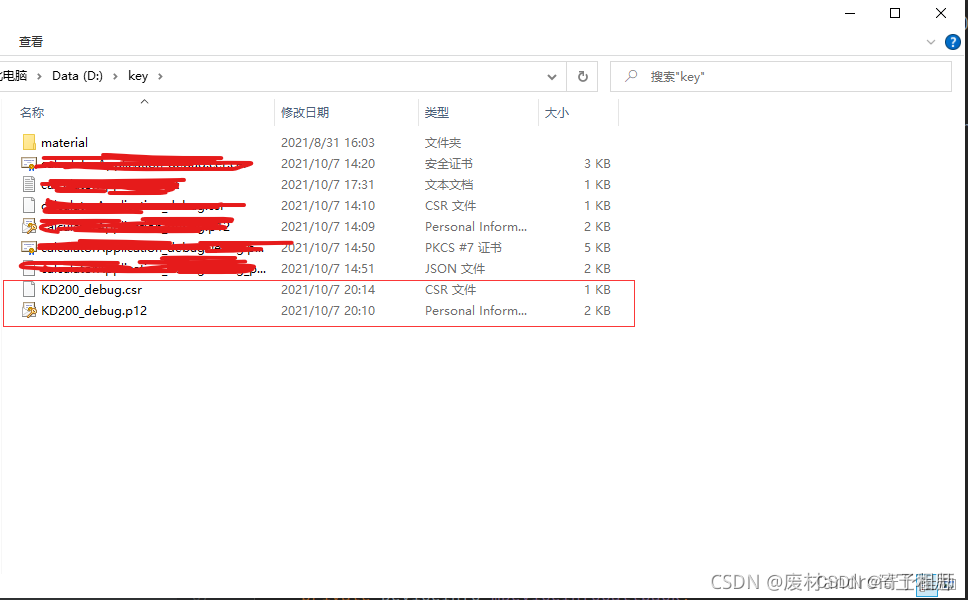Click the KD200_debug.p12 file name
The height and width of the screenshot is (600, 968).
94,310
